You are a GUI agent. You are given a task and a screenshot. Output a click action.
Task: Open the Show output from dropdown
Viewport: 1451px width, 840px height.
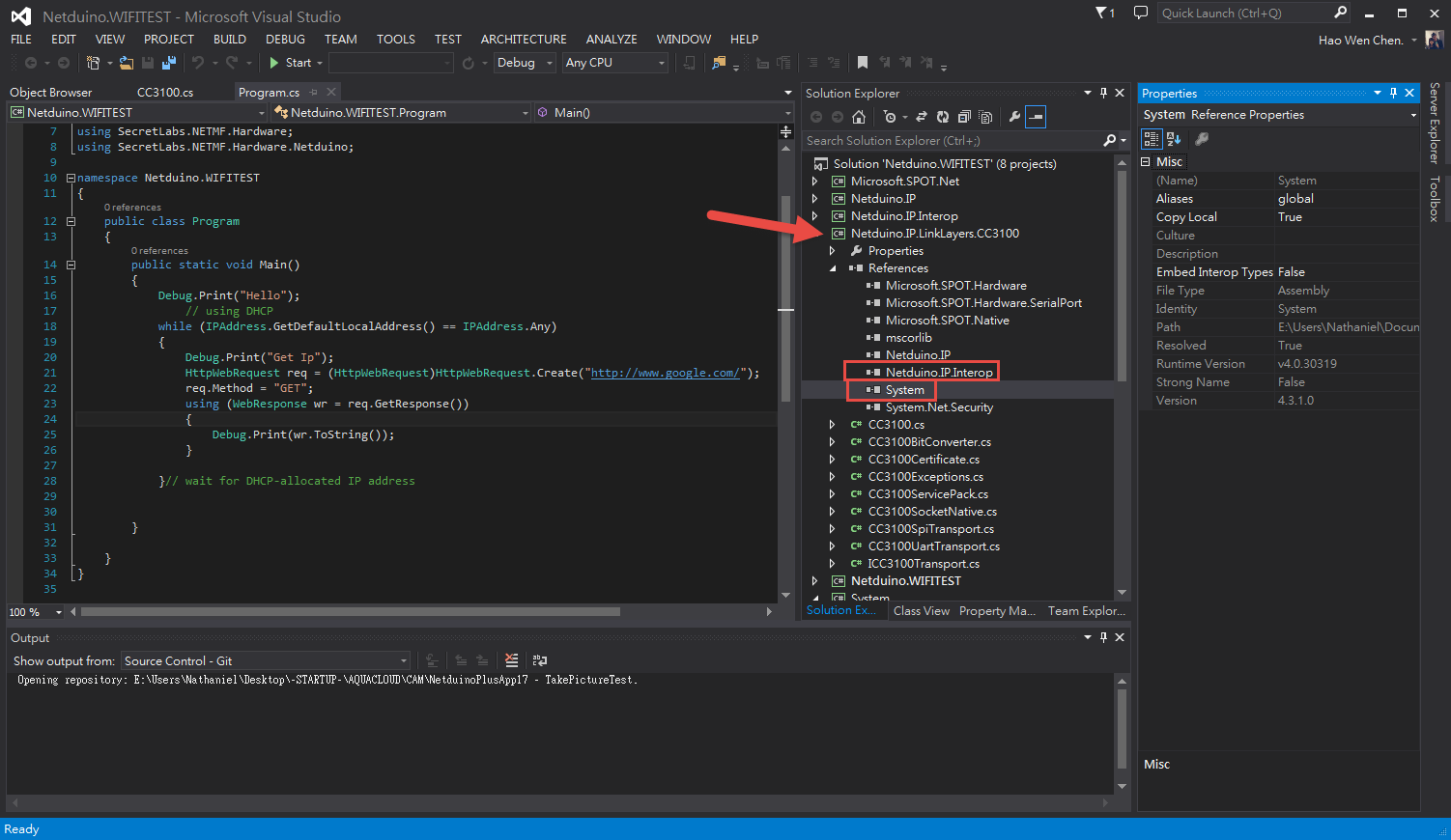click(403, 661)
